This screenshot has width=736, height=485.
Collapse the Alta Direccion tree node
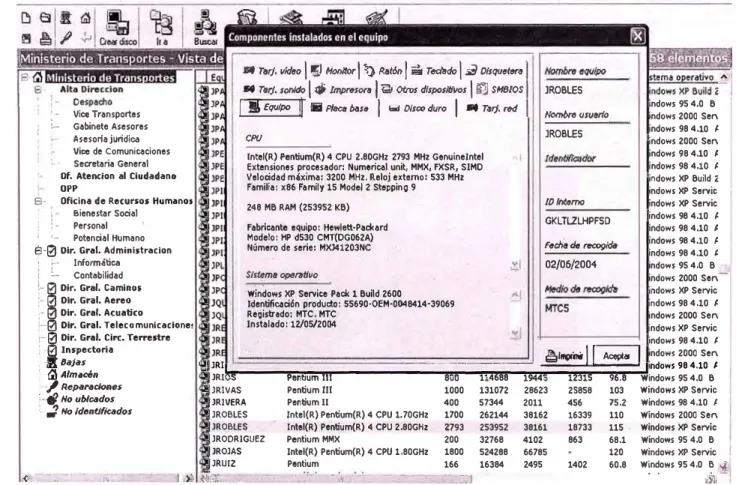coord(38,89)
